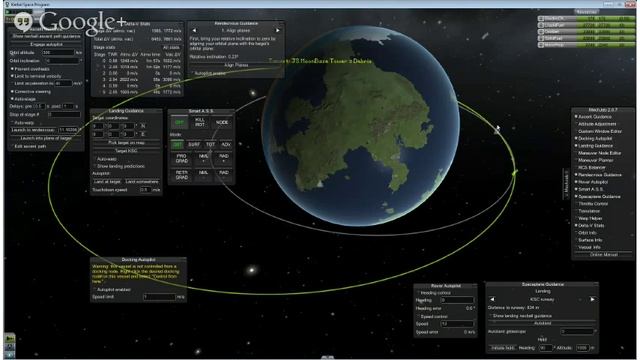Toggle Limit to terminal velocity checkbox
This screenshot has width=640, height=360.
click(36, 76)
